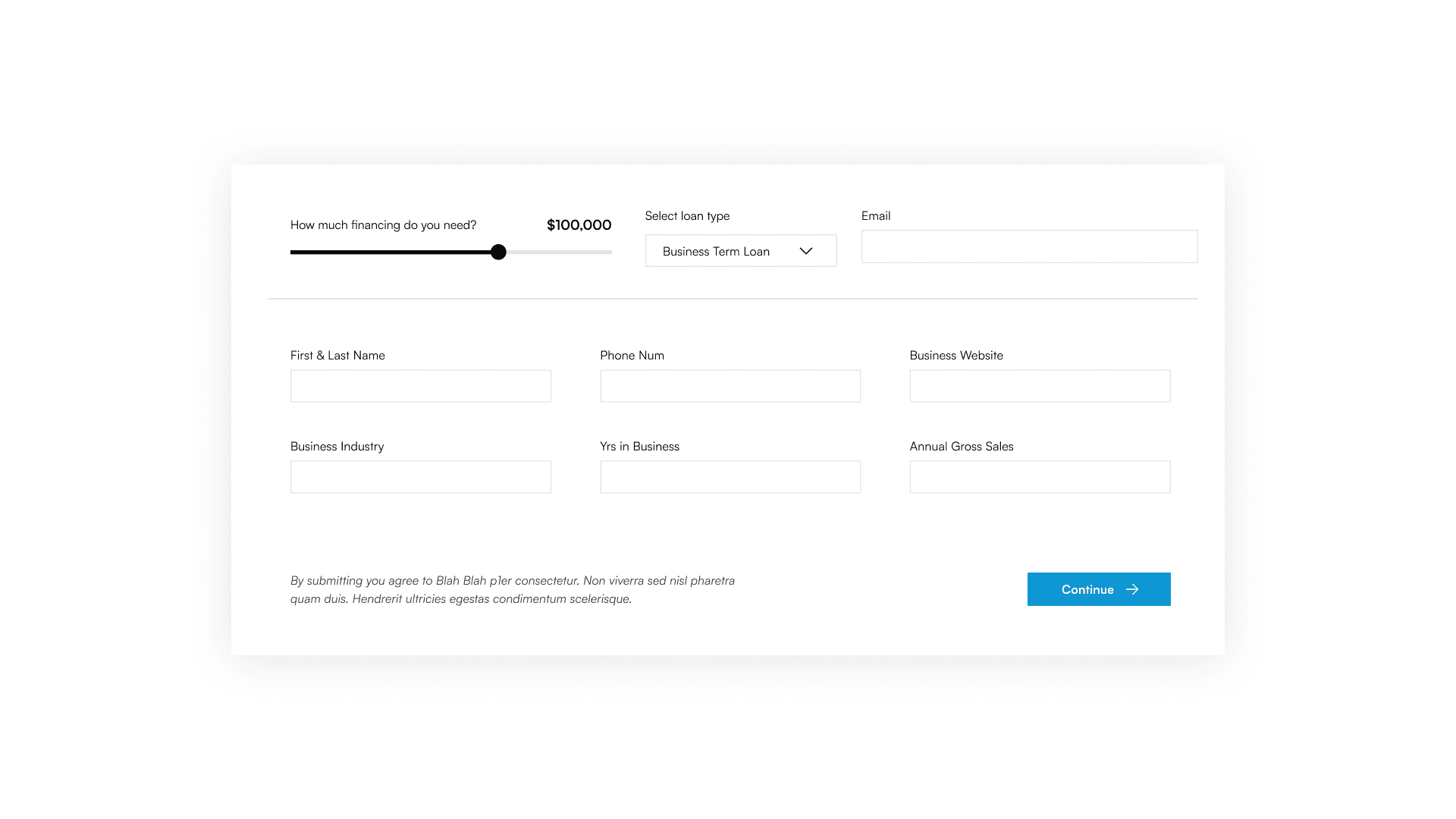Click the Continue button with arrow
Image resolution: width=1456 pixels, height=819 pixels.
coord(1099,589)
